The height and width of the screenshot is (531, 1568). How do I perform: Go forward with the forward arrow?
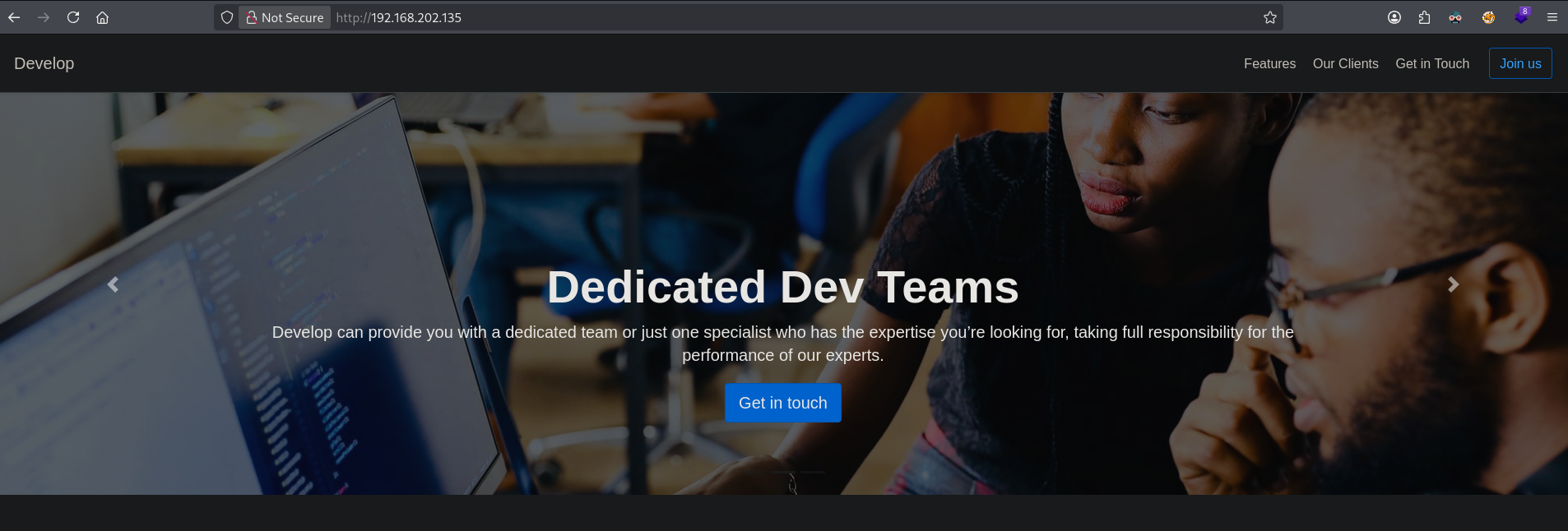[x=44, y=17]
